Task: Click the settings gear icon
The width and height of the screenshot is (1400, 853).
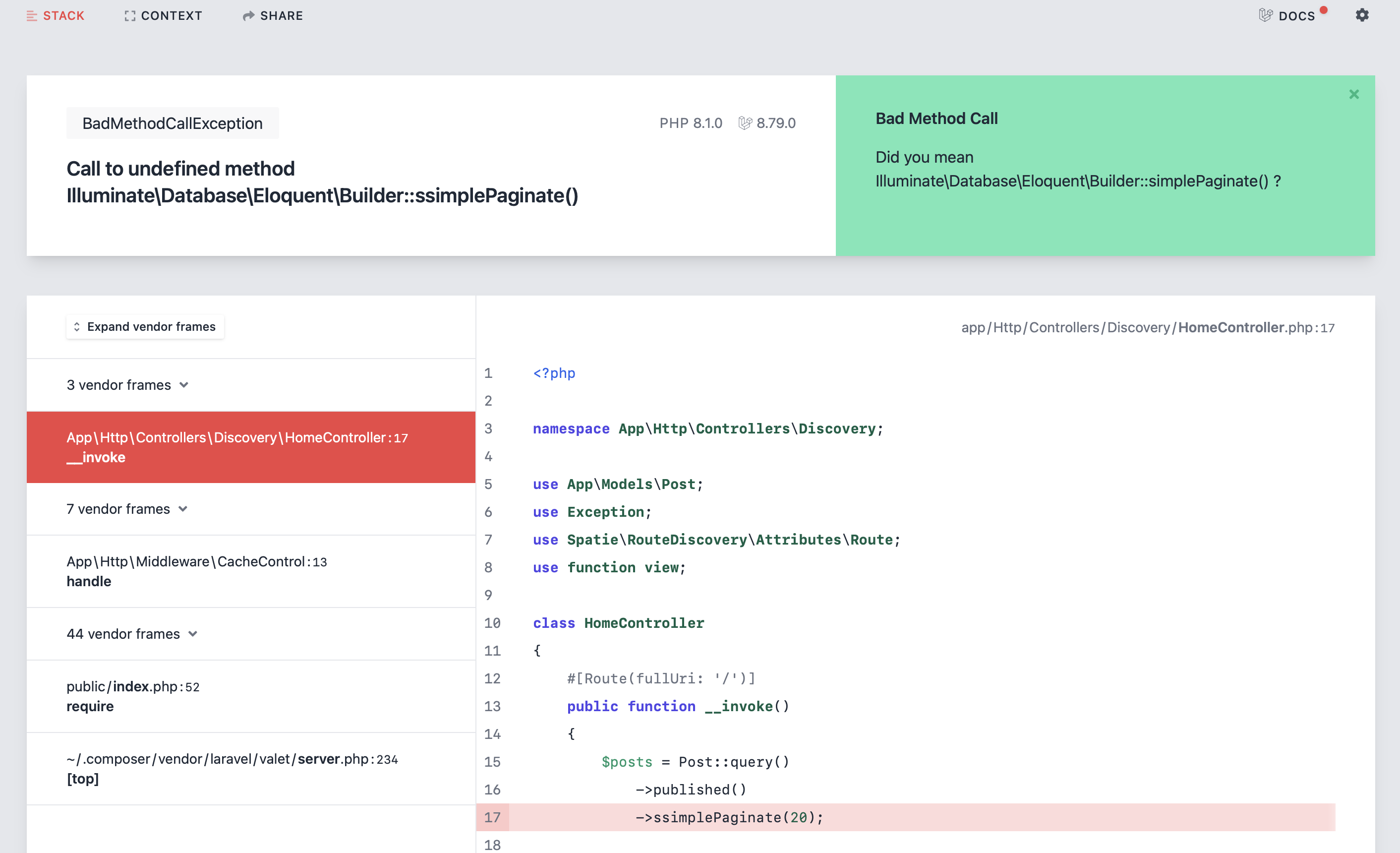Action: point(1362,15)
